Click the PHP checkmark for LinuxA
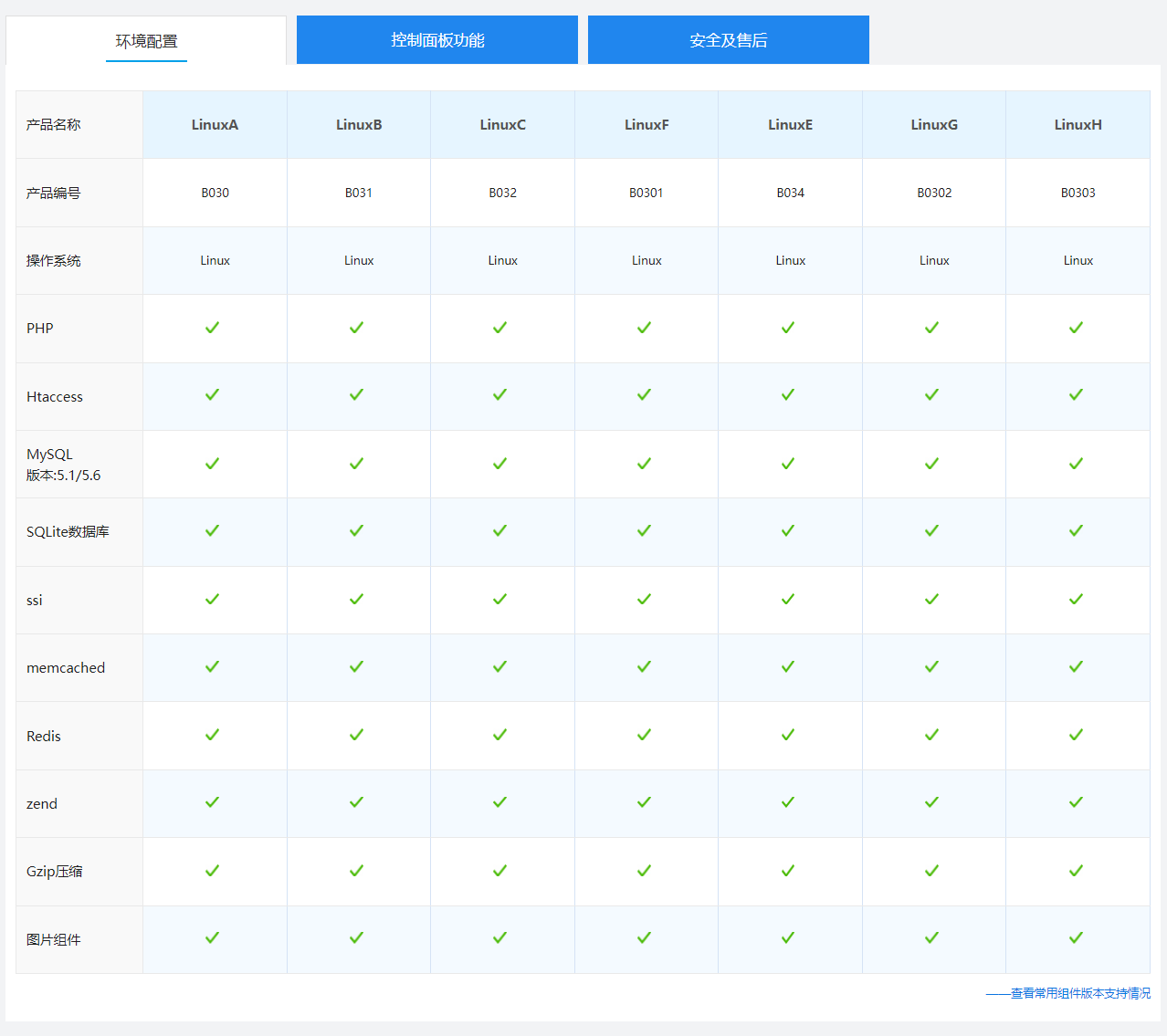The height and width of the screenshot is (1036, 1167). click(x=213, y=328)
